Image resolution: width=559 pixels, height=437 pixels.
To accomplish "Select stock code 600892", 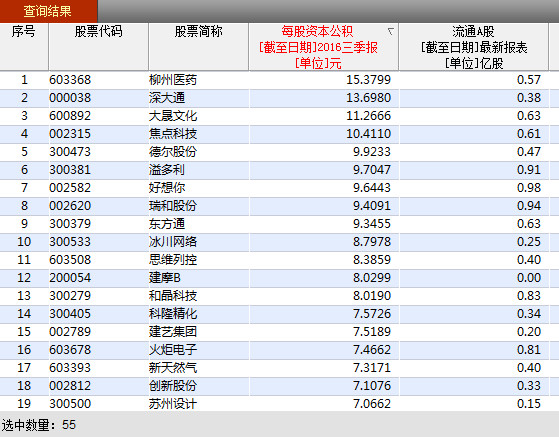I will (x=70, y=116).
